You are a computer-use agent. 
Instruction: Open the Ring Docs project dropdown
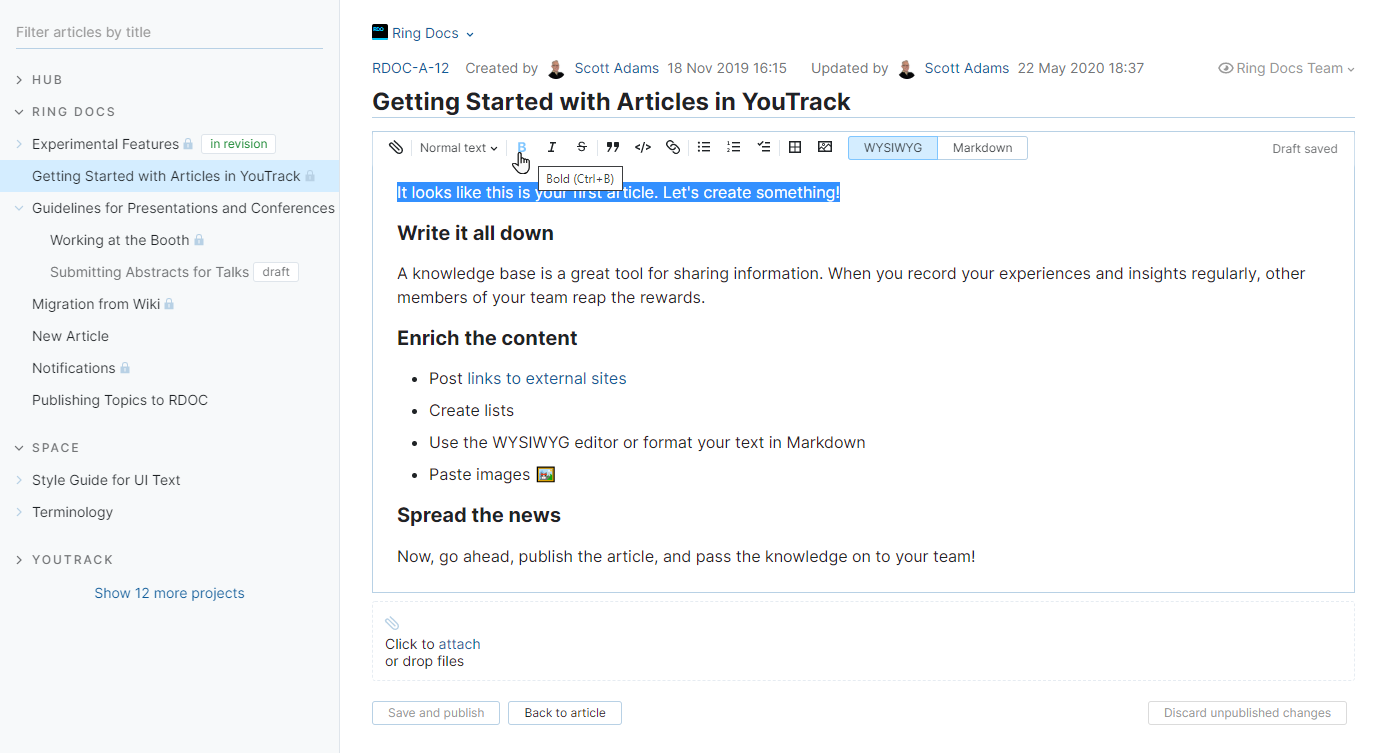coord(433,33)
